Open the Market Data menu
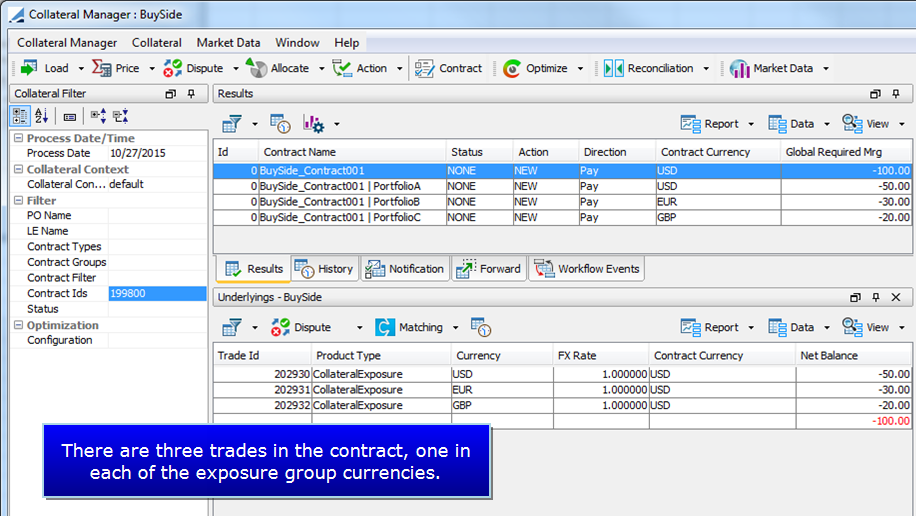Image resolution: width=916 pixels, height=516 pixels. [228, 43]
